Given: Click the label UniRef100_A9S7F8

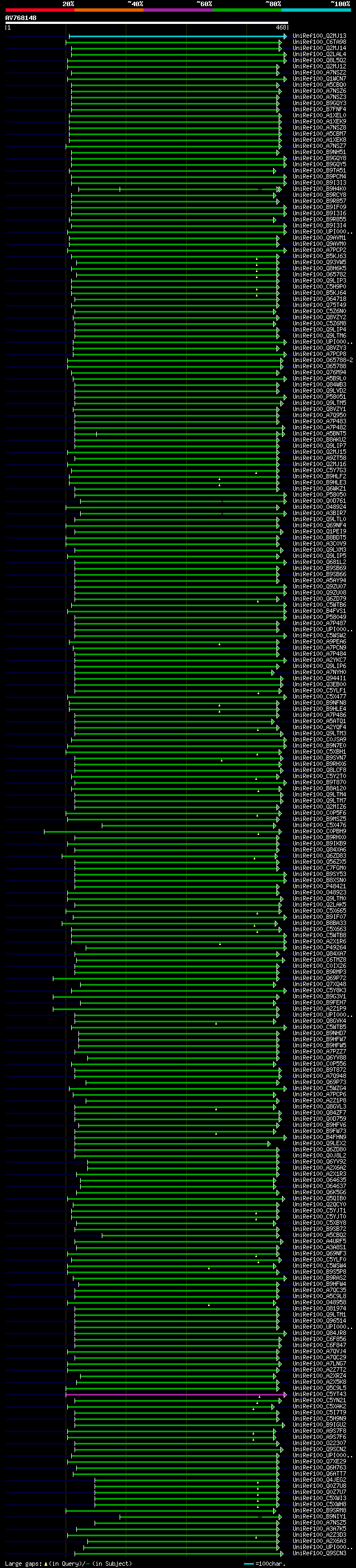Looking at the screenshot, I should coord(319,1432).
